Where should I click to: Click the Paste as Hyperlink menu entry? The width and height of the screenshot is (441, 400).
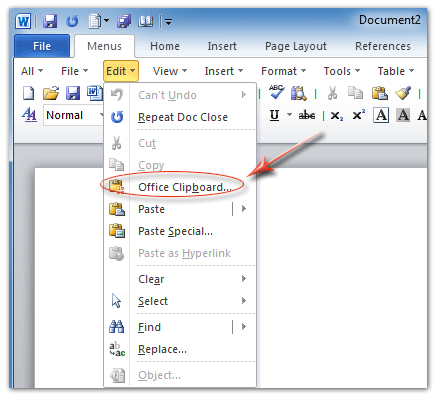click(x=180, y=253)
